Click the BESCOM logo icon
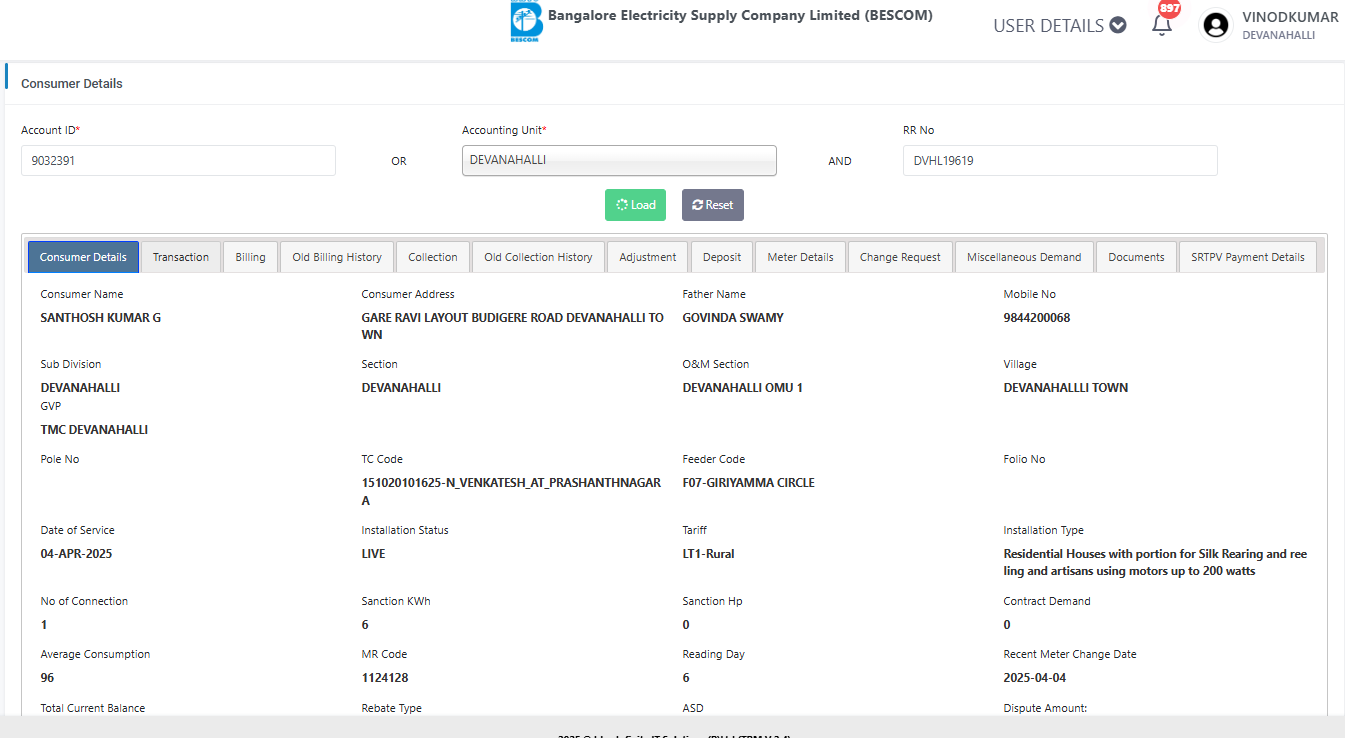The image size is (1345, 738). pos(526,20)
